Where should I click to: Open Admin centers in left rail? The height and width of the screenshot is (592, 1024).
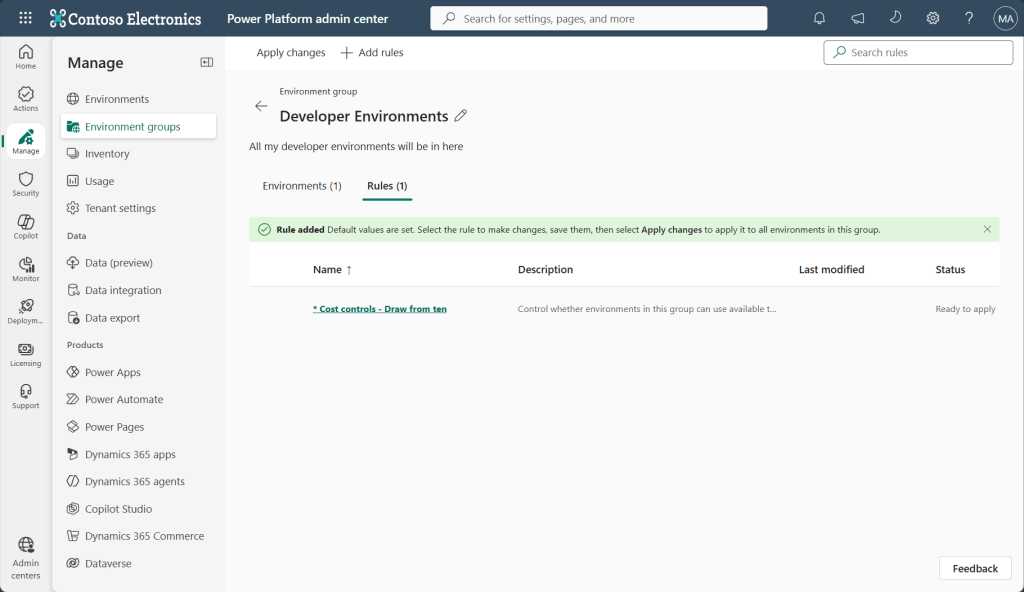click(25, 559)
